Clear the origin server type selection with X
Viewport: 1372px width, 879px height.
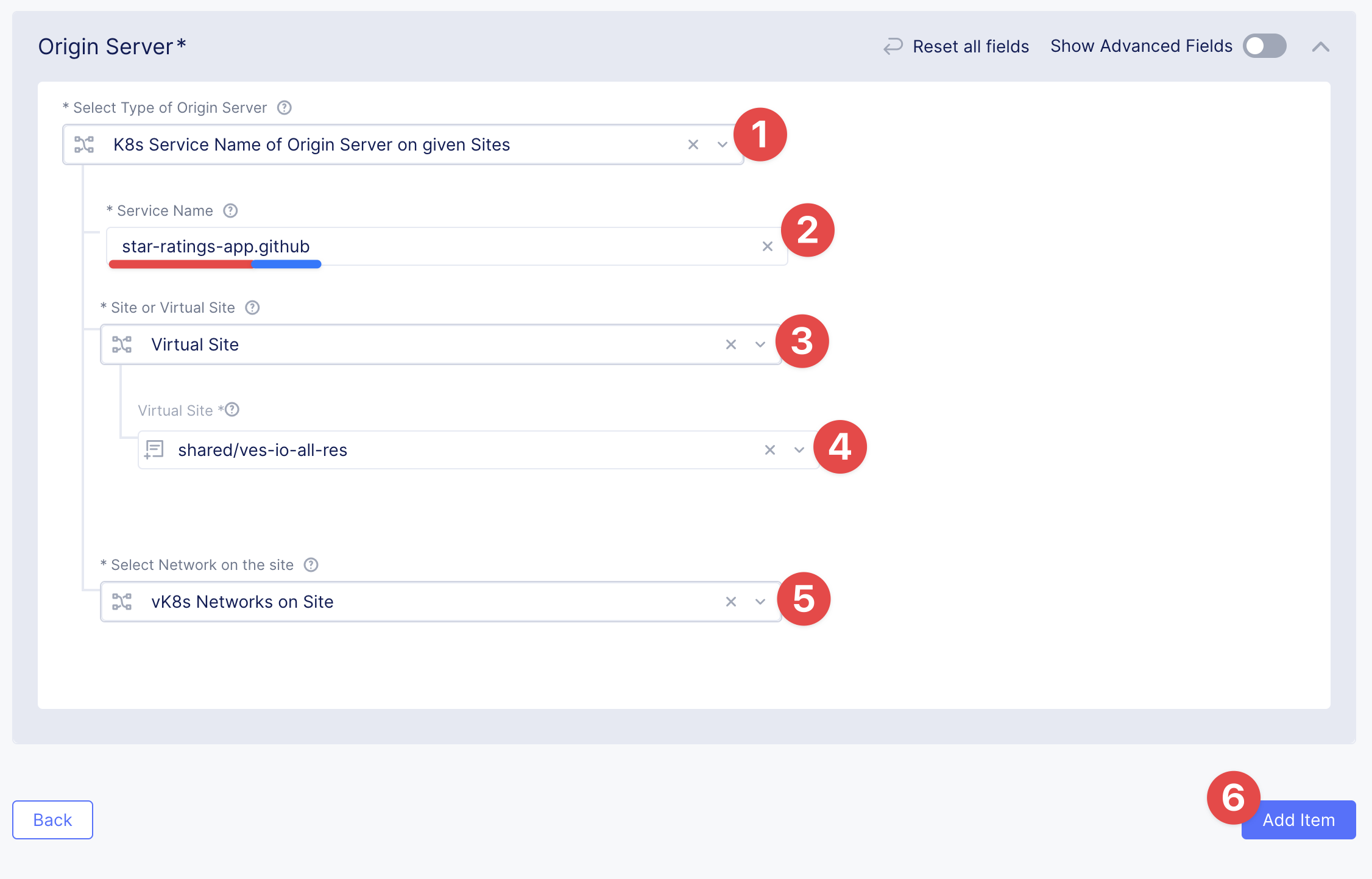click(x=693, y=144)
